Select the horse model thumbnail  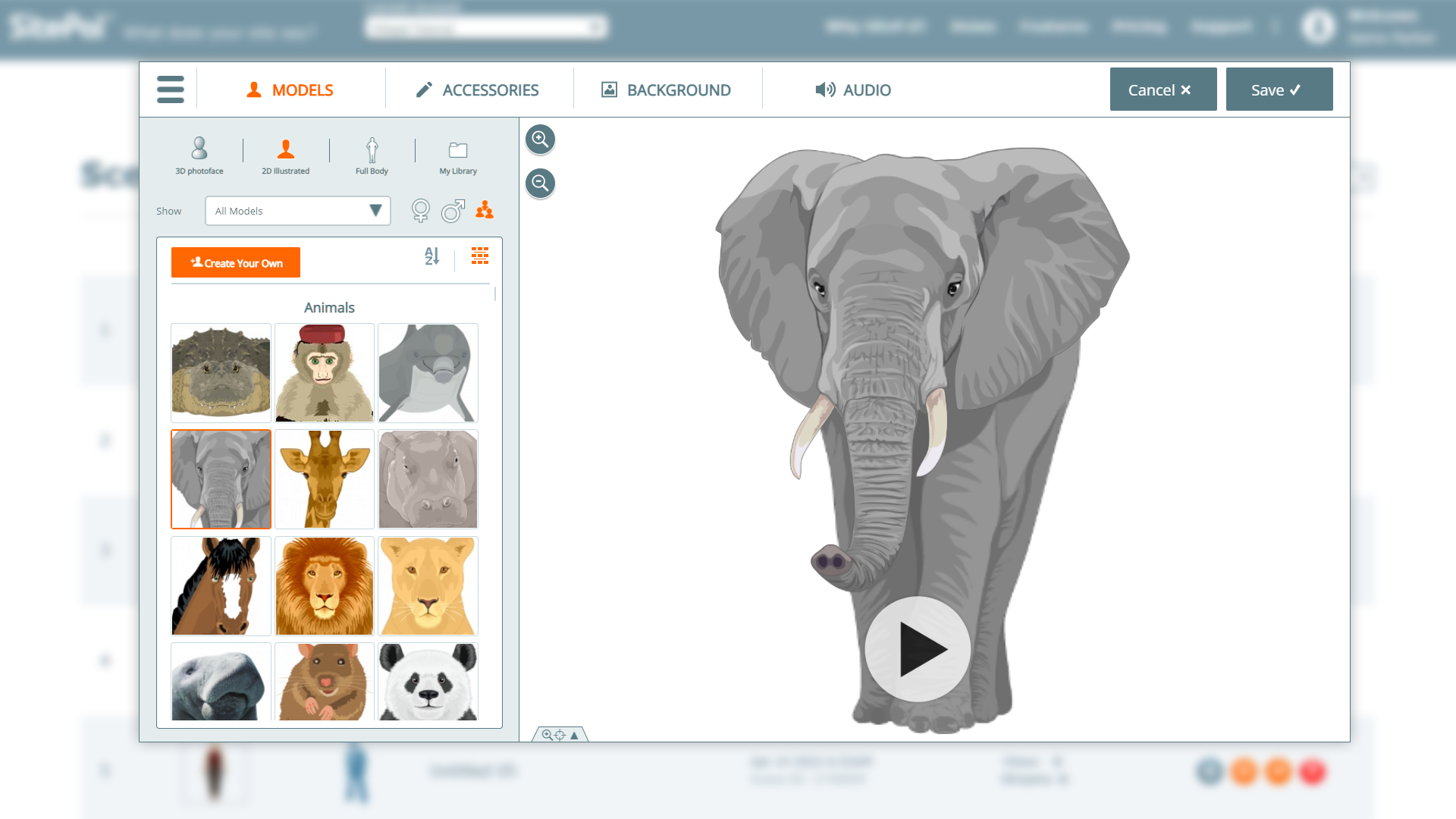(x=221, y=586)
